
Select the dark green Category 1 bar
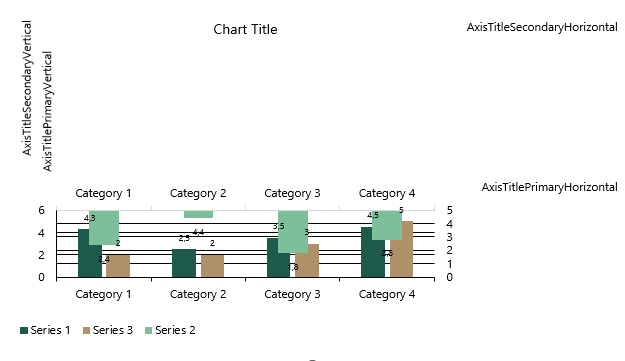tap(90, 253)
